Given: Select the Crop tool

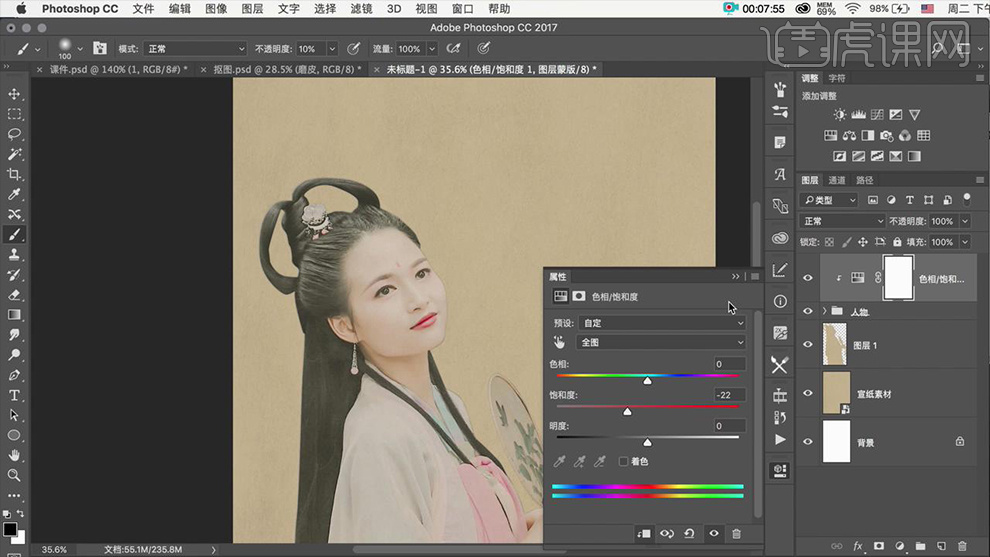Looking at the screenshot, I should (x=14, y=174).
